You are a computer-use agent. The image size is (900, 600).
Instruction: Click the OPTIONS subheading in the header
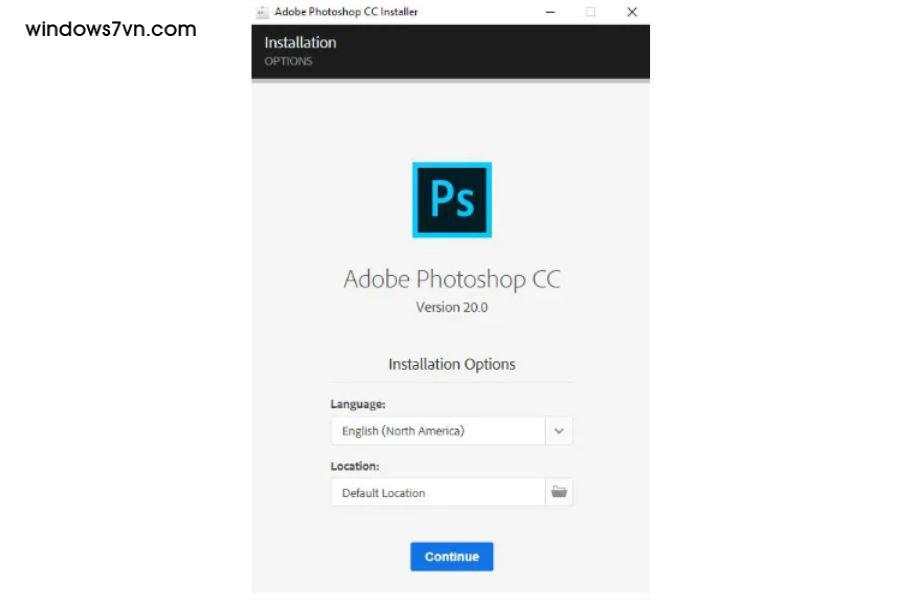(288, 61)
